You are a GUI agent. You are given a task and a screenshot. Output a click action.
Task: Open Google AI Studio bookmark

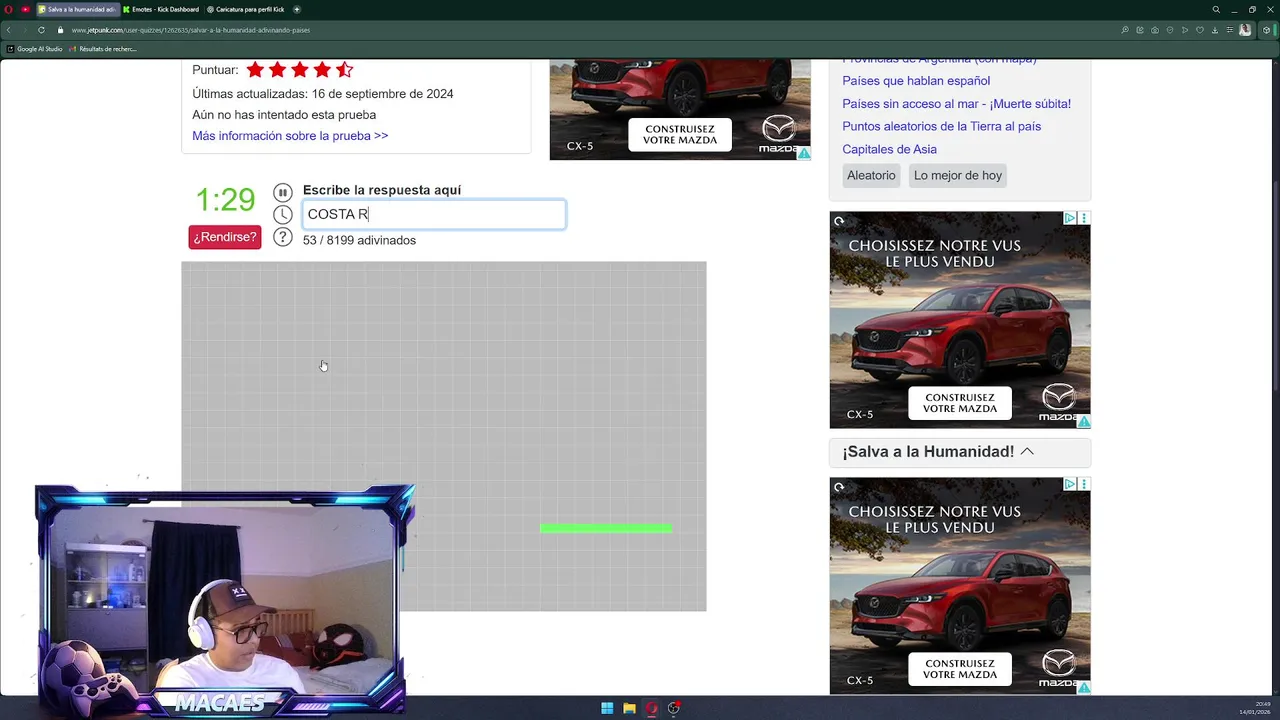point(35,49)
